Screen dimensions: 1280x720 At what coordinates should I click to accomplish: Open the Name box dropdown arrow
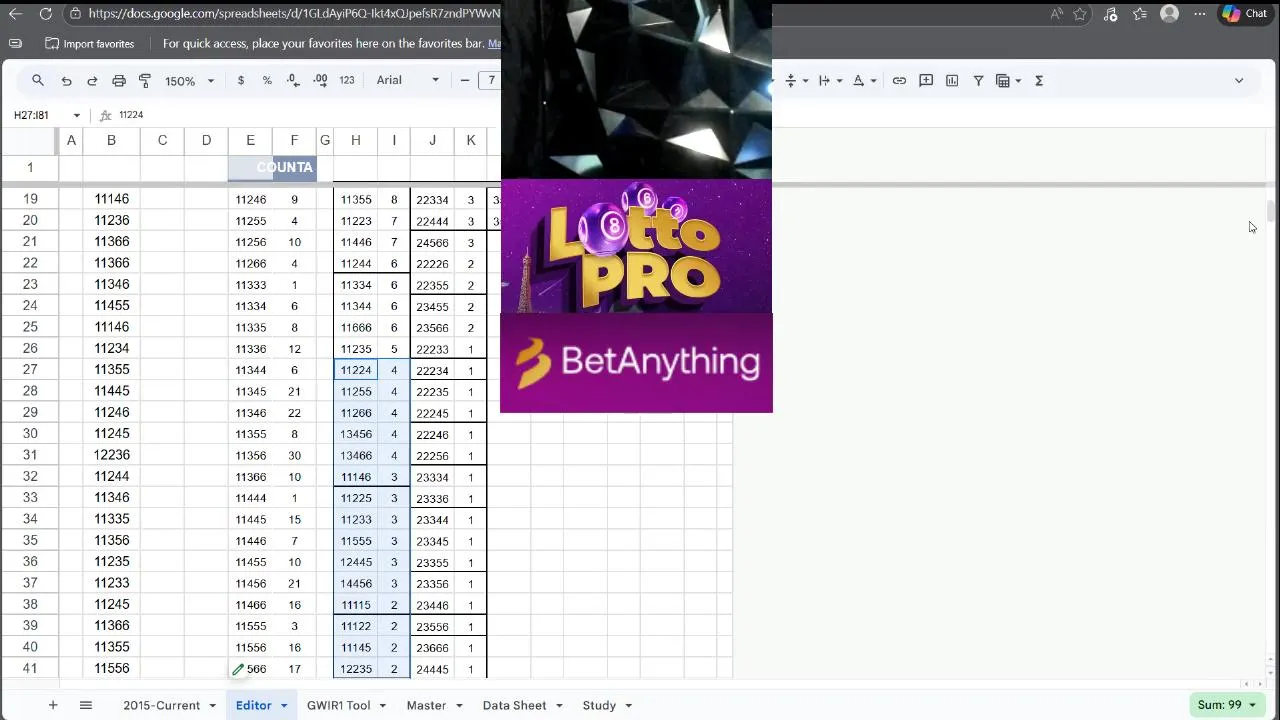[76, 115]
